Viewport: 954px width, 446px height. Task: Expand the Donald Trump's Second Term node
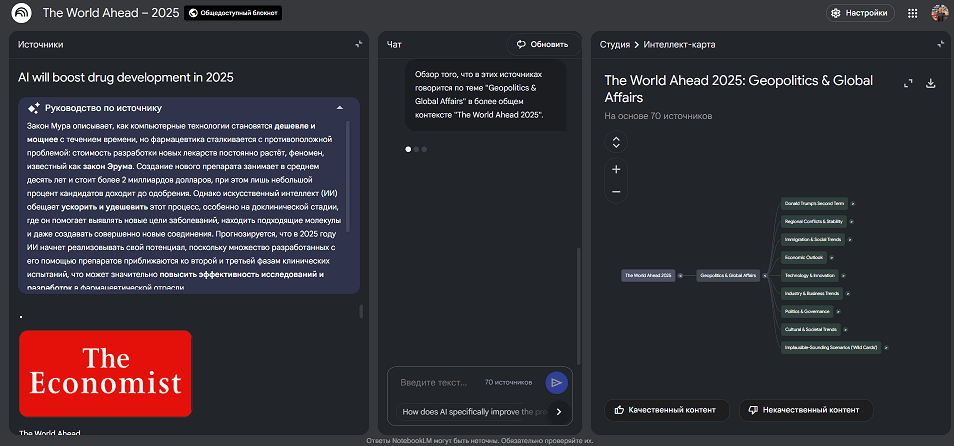point(853,203)
